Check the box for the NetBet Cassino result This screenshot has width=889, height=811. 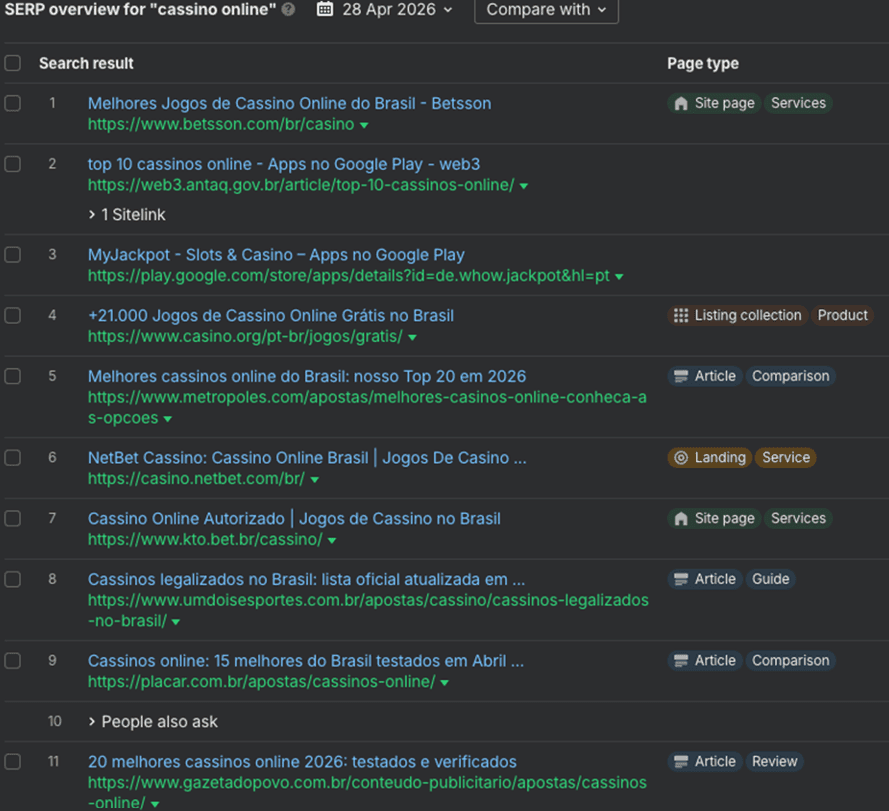click(12, 458)
